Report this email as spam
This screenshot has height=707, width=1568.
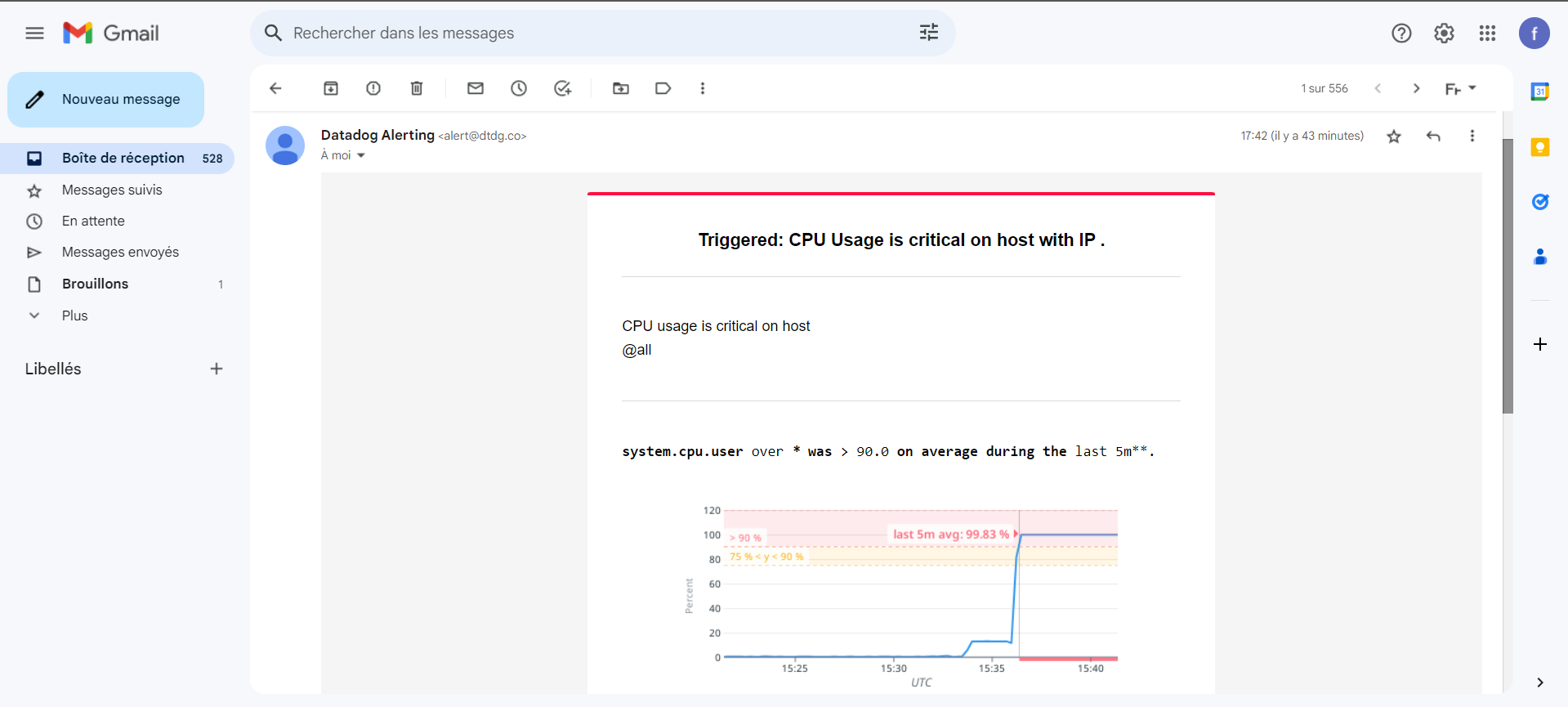point(373,88)
